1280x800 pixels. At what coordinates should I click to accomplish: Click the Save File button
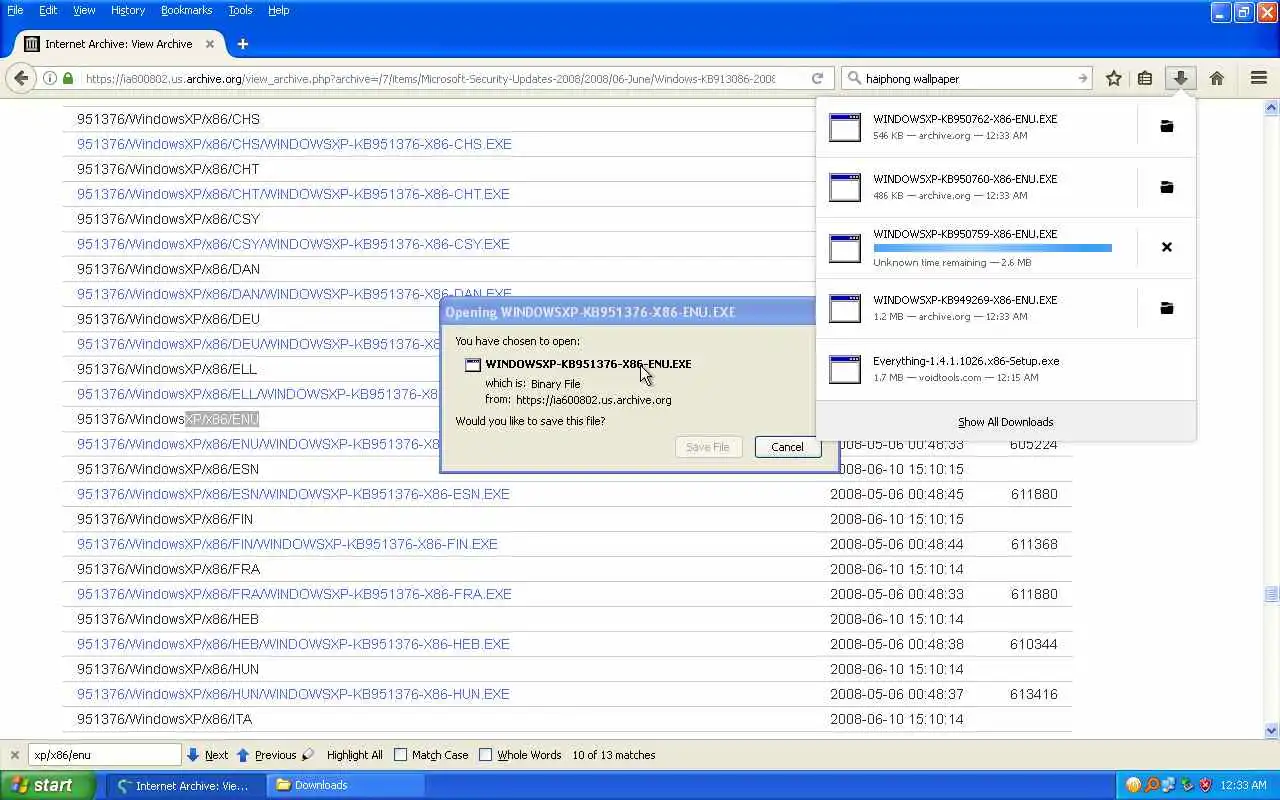707,447
